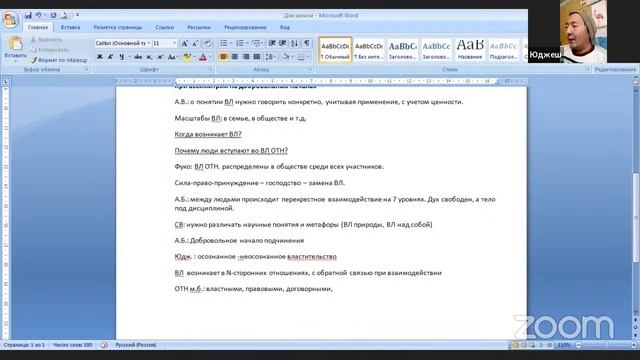This screenshot has height=360, width=640.
Task: Apply bulleted list
Action: click(x=224, y=43)
